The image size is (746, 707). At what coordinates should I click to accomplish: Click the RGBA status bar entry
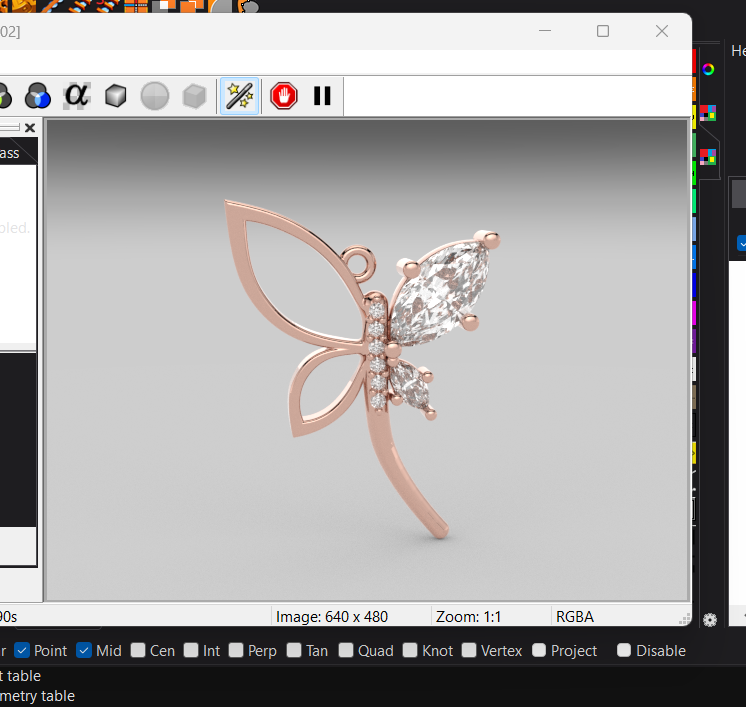(x=575, y=617)
